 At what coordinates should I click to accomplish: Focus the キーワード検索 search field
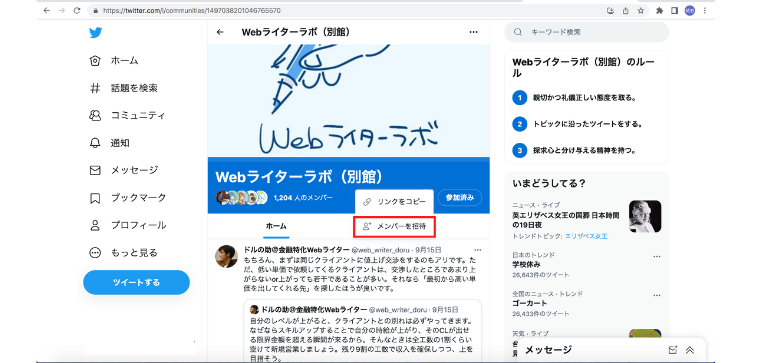tap(586, 32)
